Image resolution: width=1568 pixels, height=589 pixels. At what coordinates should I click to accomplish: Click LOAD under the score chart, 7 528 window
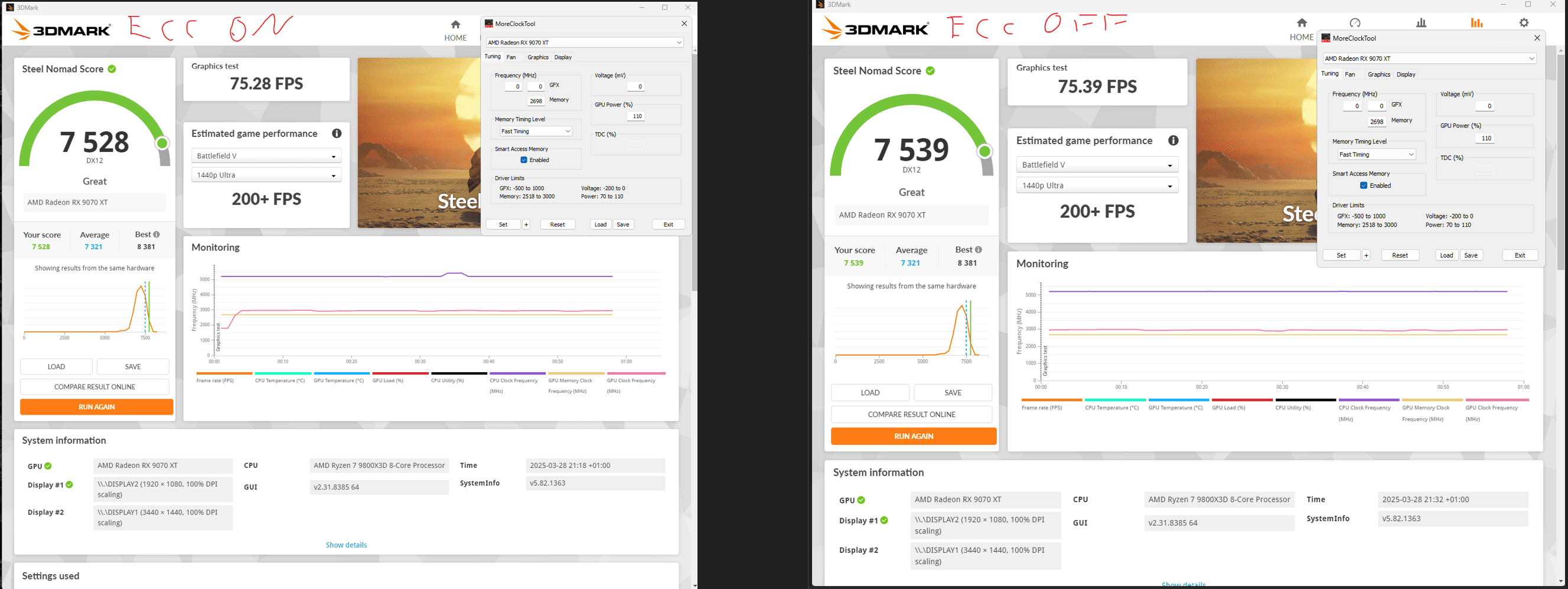pos(56,367)
